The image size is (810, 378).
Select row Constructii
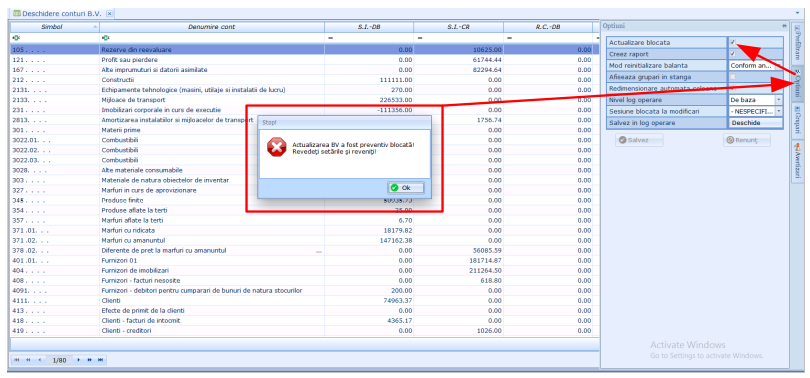304,80
